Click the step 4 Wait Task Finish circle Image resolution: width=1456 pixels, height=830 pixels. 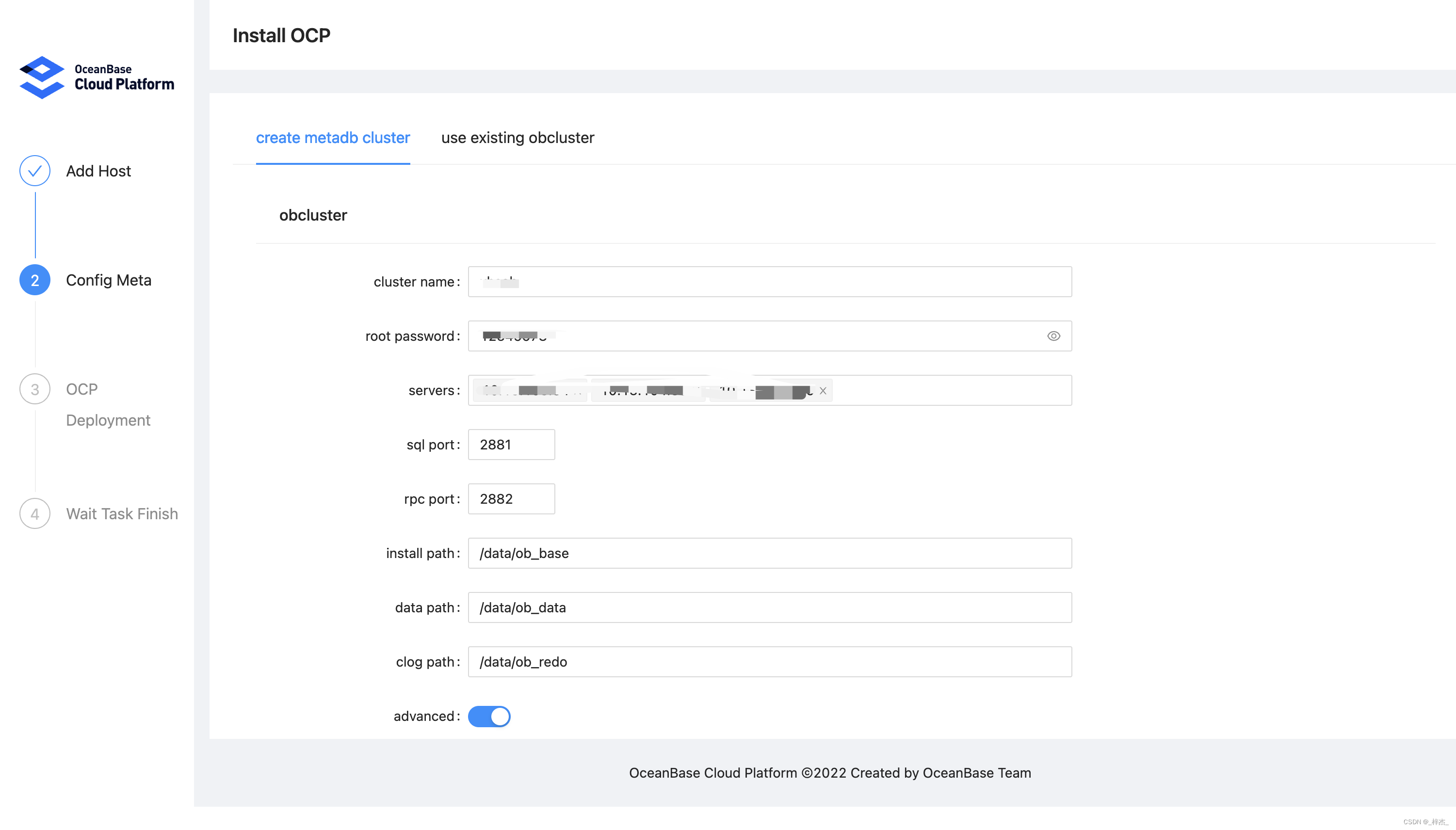click(x=35, y=513)
